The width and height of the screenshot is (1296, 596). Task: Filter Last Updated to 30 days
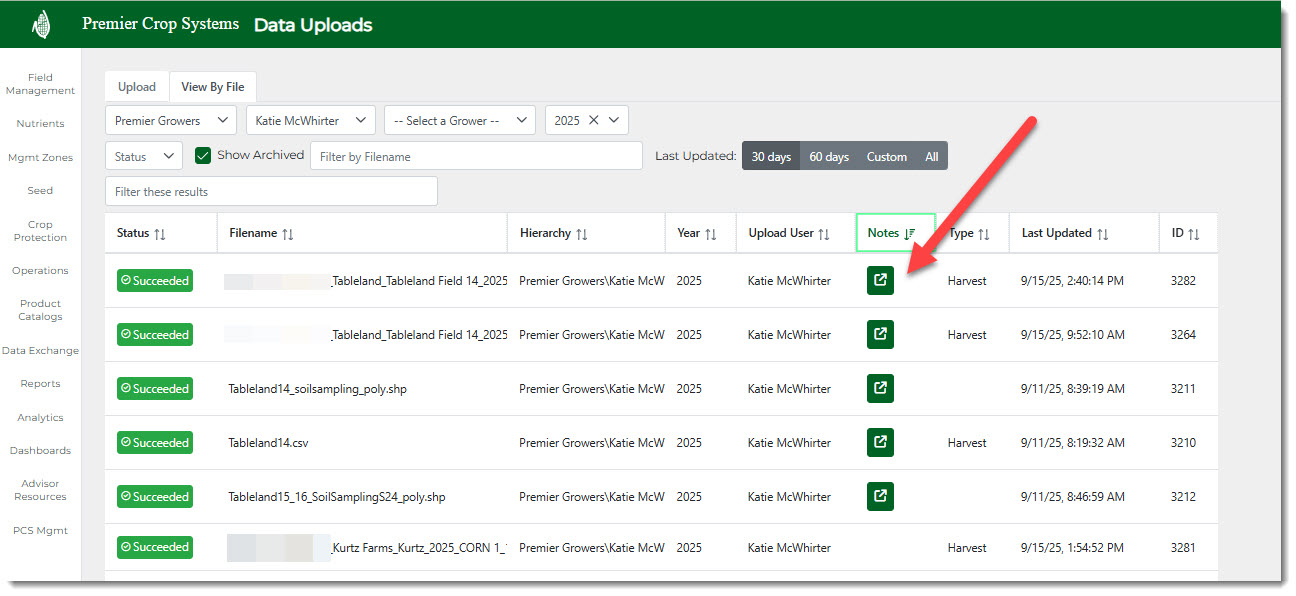(x=771, y=156)
